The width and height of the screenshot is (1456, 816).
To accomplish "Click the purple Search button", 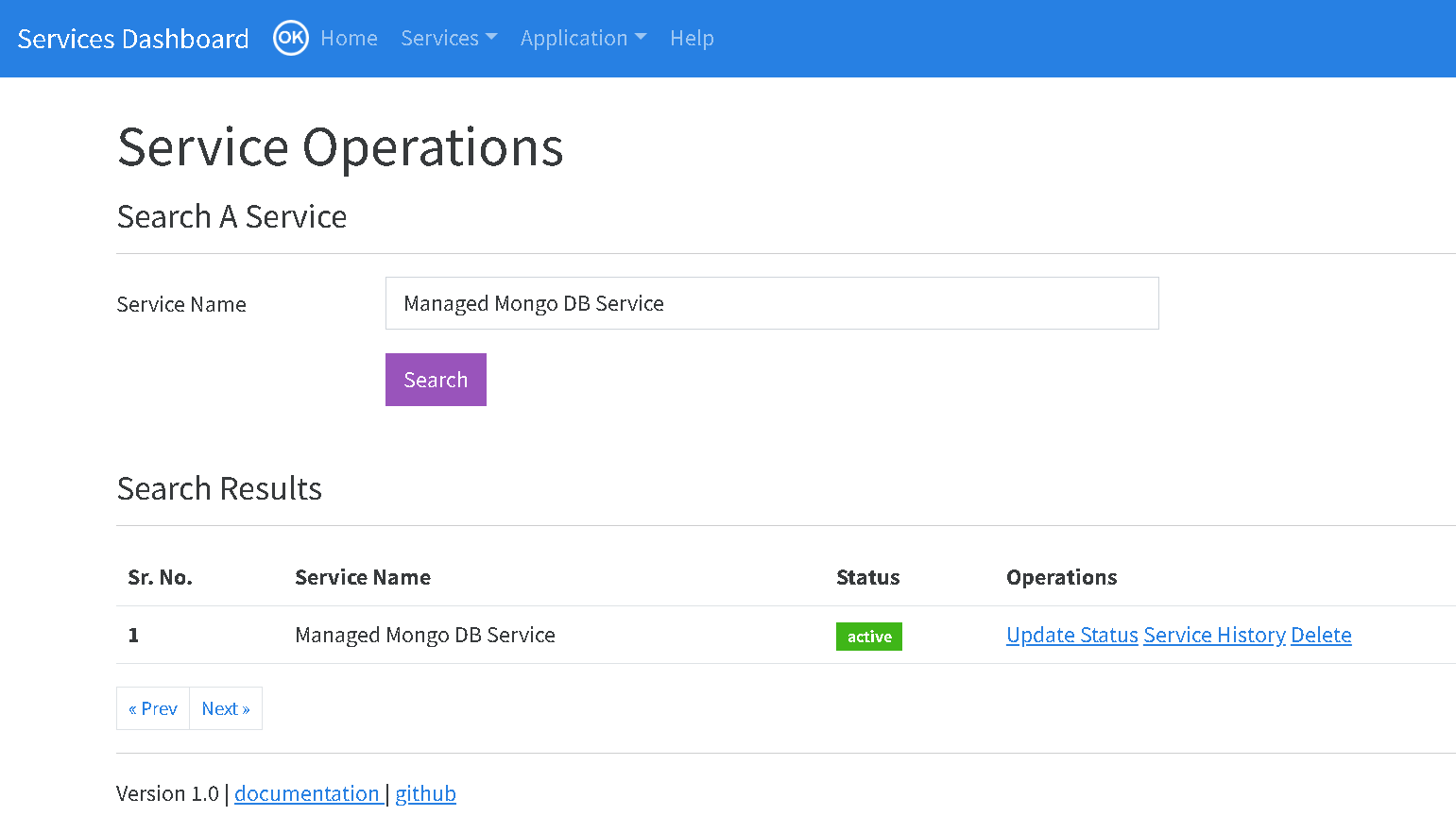I will pyautogui.click(x=436, y=380).
